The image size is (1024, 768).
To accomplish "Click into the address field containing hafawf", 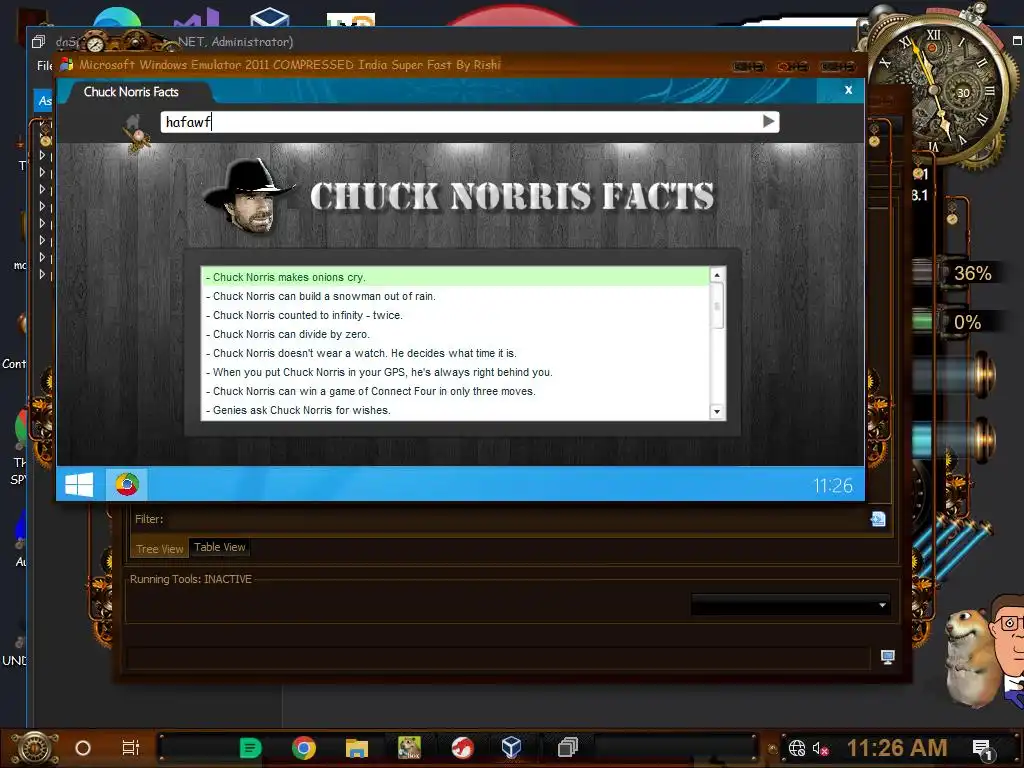I will pos(460,121).
